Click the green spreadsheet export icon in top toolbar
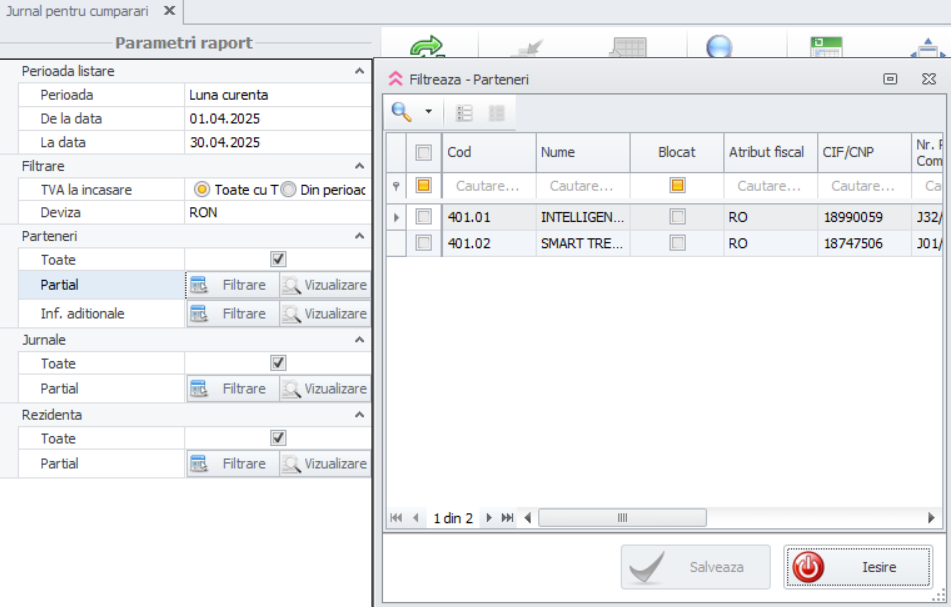This screenshot has width=951, height=607. [x=826, y=48]
